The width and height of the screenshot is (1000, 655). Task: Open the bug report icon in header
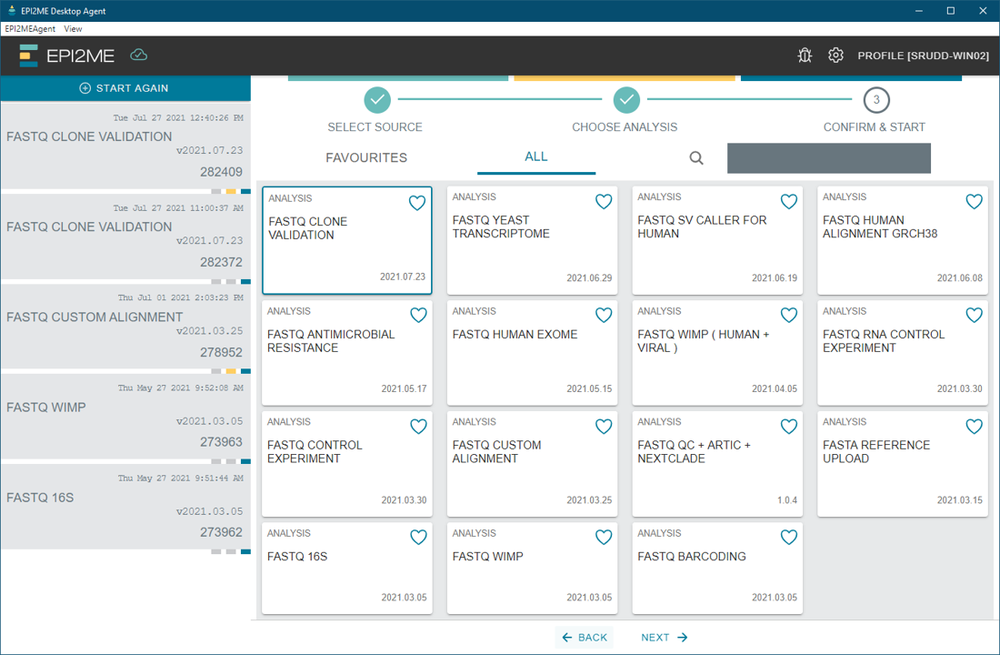(x=805, y=55)
